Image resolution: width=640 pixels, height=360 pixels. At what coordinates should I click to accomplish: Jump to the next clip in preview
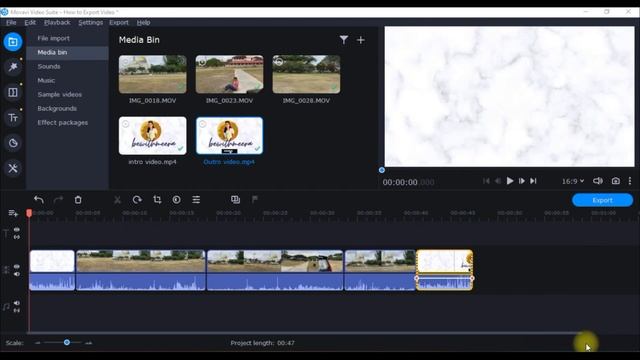[533, 181]
